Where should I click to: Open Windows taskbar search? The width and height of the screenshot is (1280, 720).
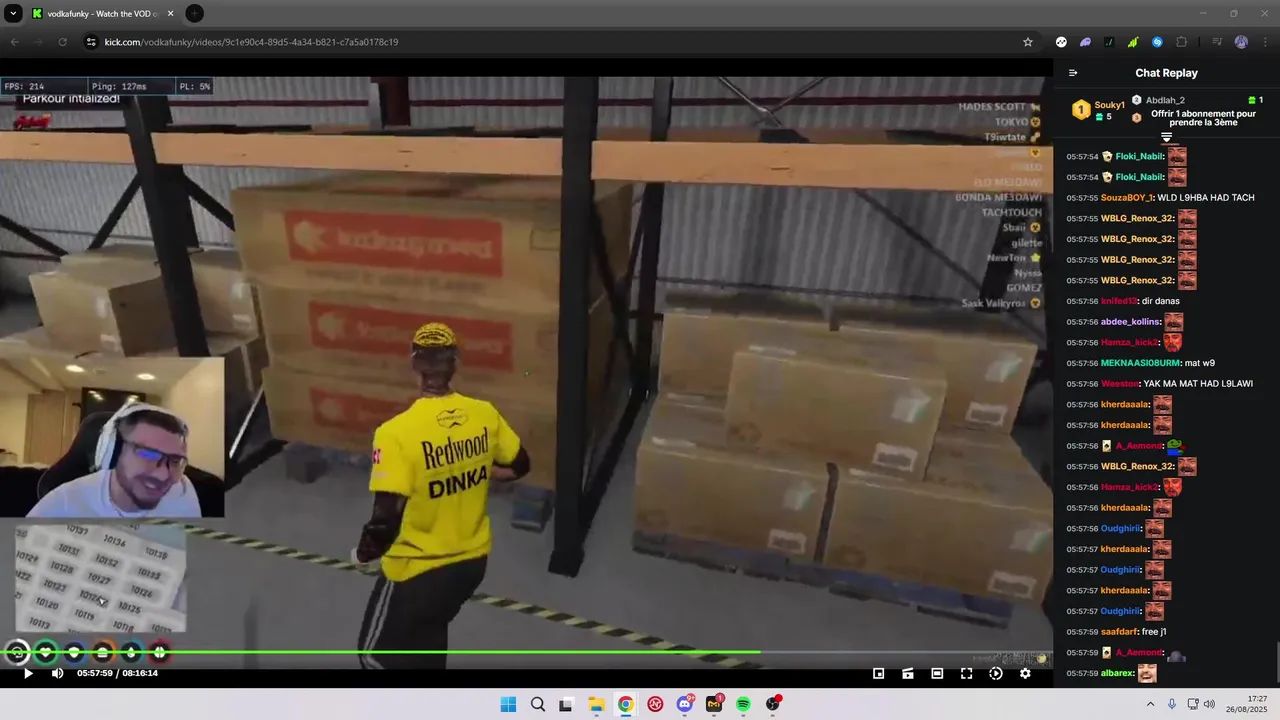[538, 704]
